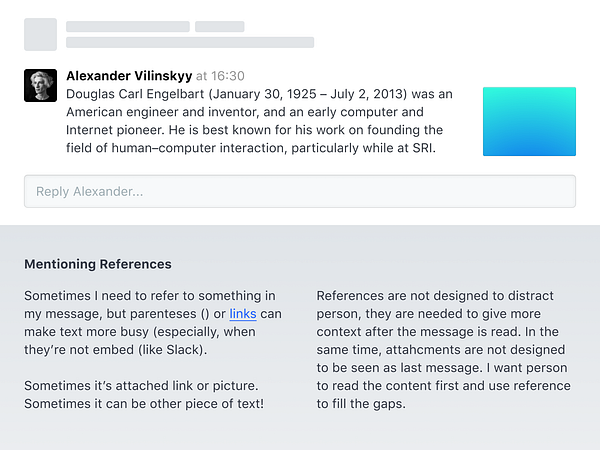Click paragraph starting "Sometimes I need to refer"
600x450 pixels.
(x=153, y=323)
